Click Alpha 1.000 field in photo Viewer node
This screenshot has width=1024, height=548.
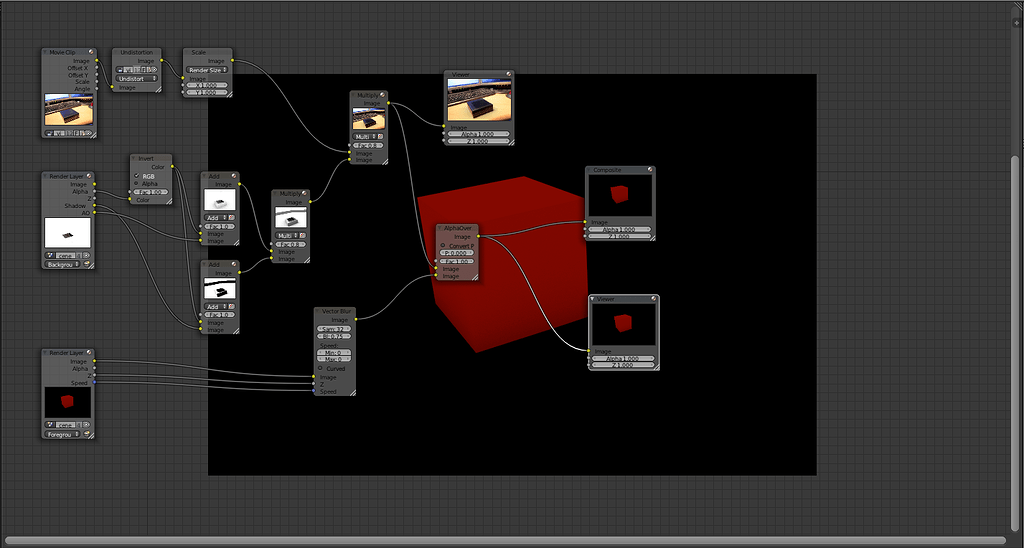479,134
